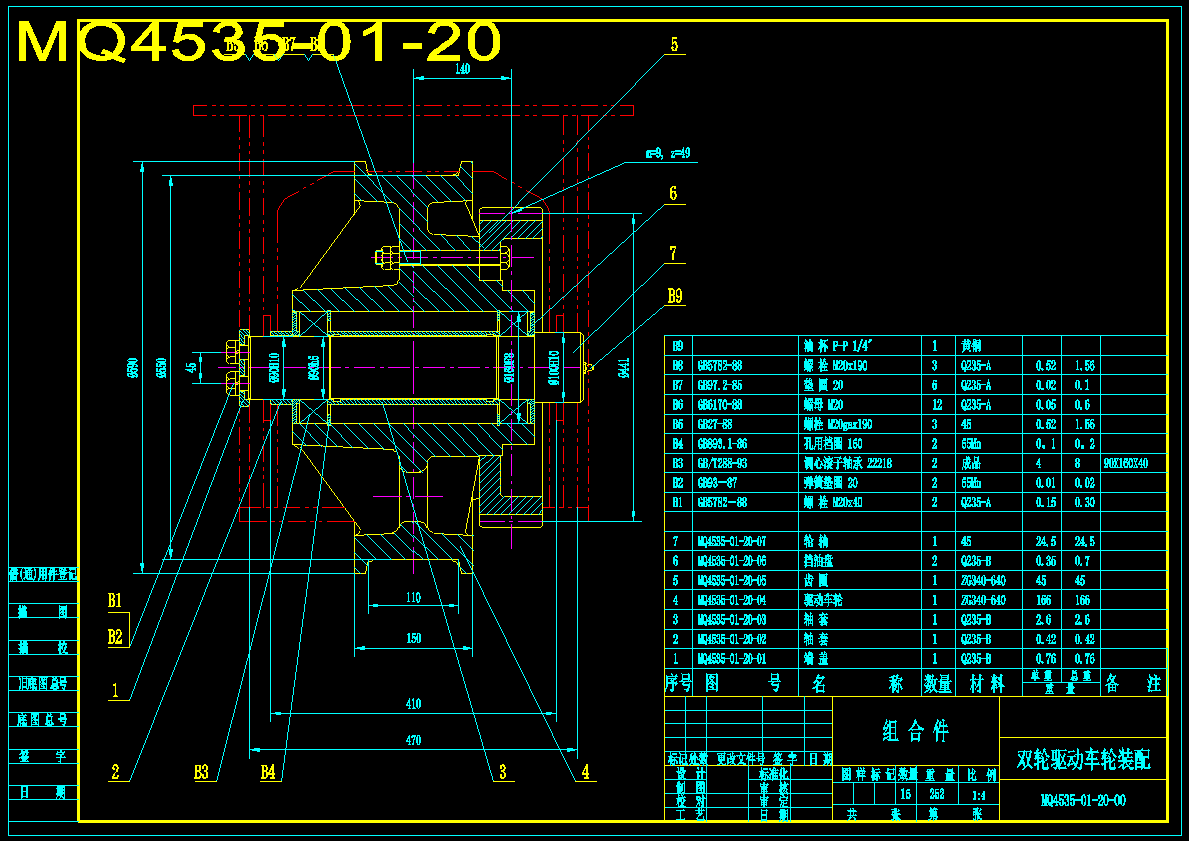The width and height of the screenshot is (1189, 841).
Task: Click the '数量' column header in parts list
Action: point(938,683)
